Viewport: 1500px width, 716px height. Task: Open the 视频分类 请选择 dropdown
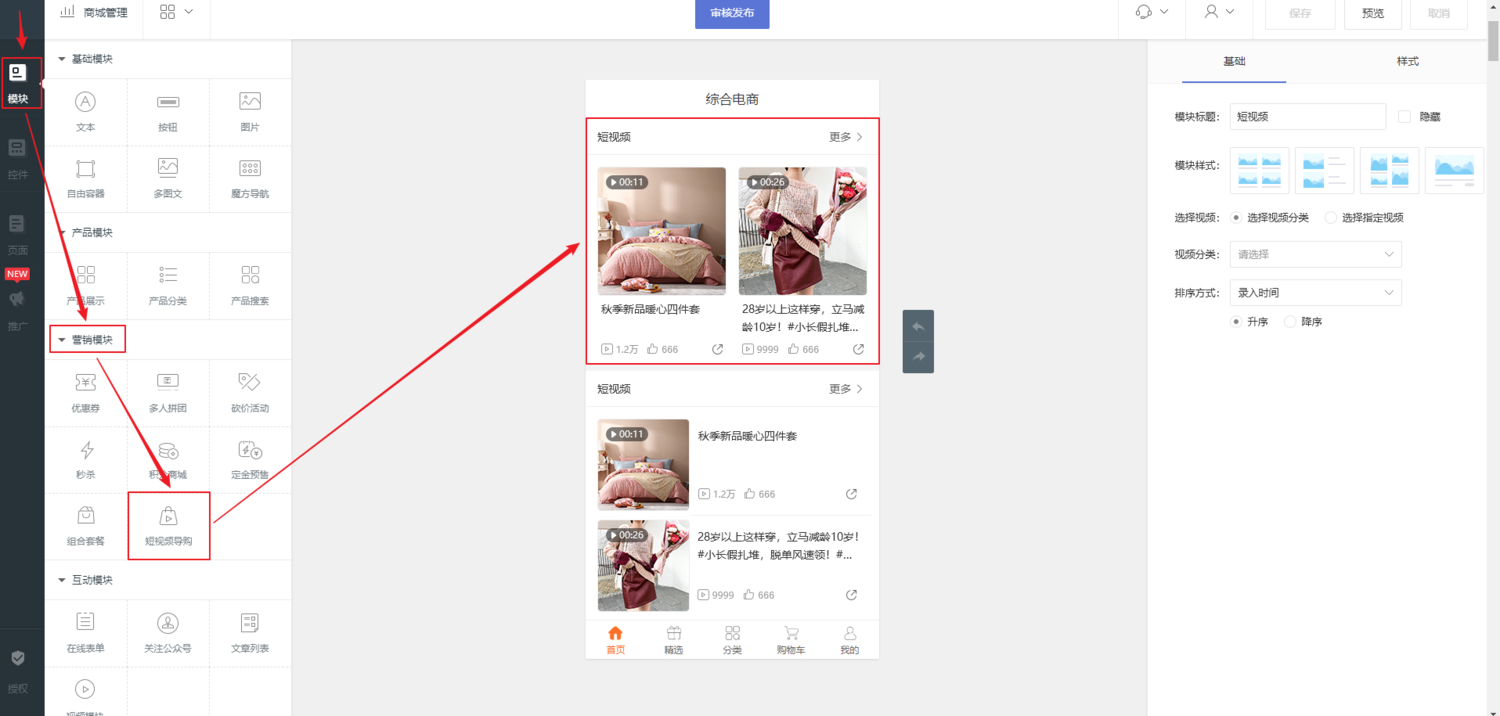(x=1315, y=254)
